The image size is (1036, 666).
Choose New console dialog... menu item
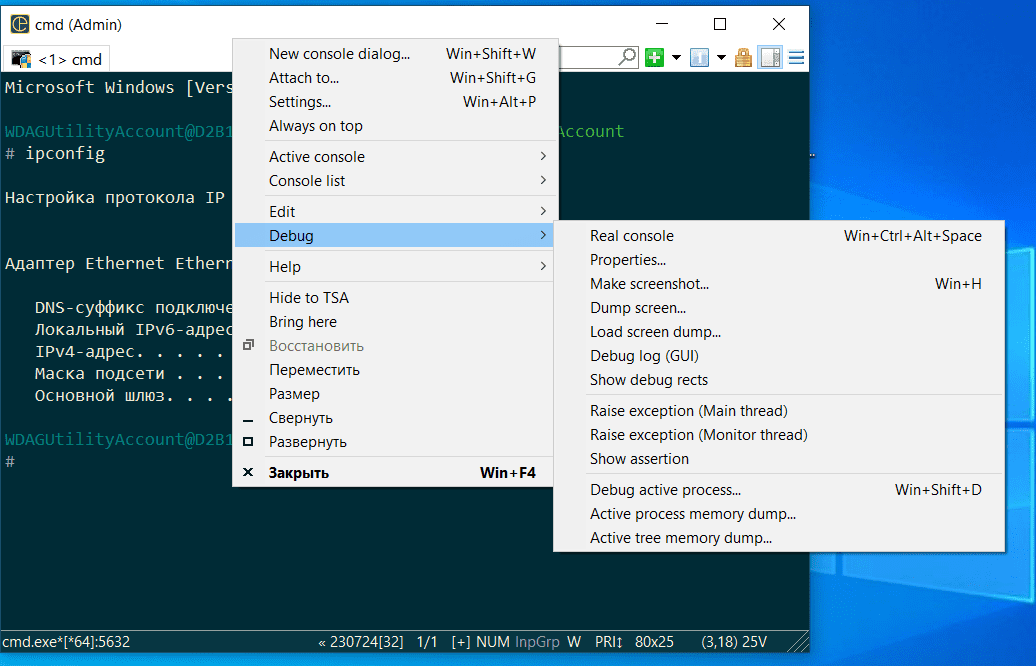click(x=395, y=54)
